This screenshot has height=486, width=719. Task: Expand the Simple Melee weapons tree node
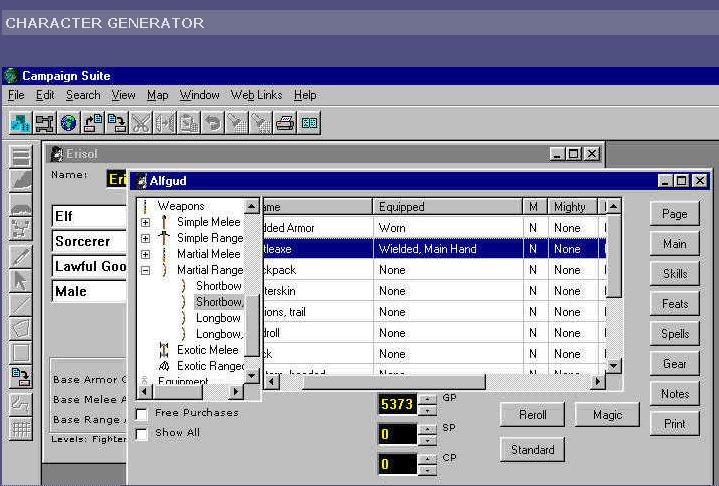[145, 222]
